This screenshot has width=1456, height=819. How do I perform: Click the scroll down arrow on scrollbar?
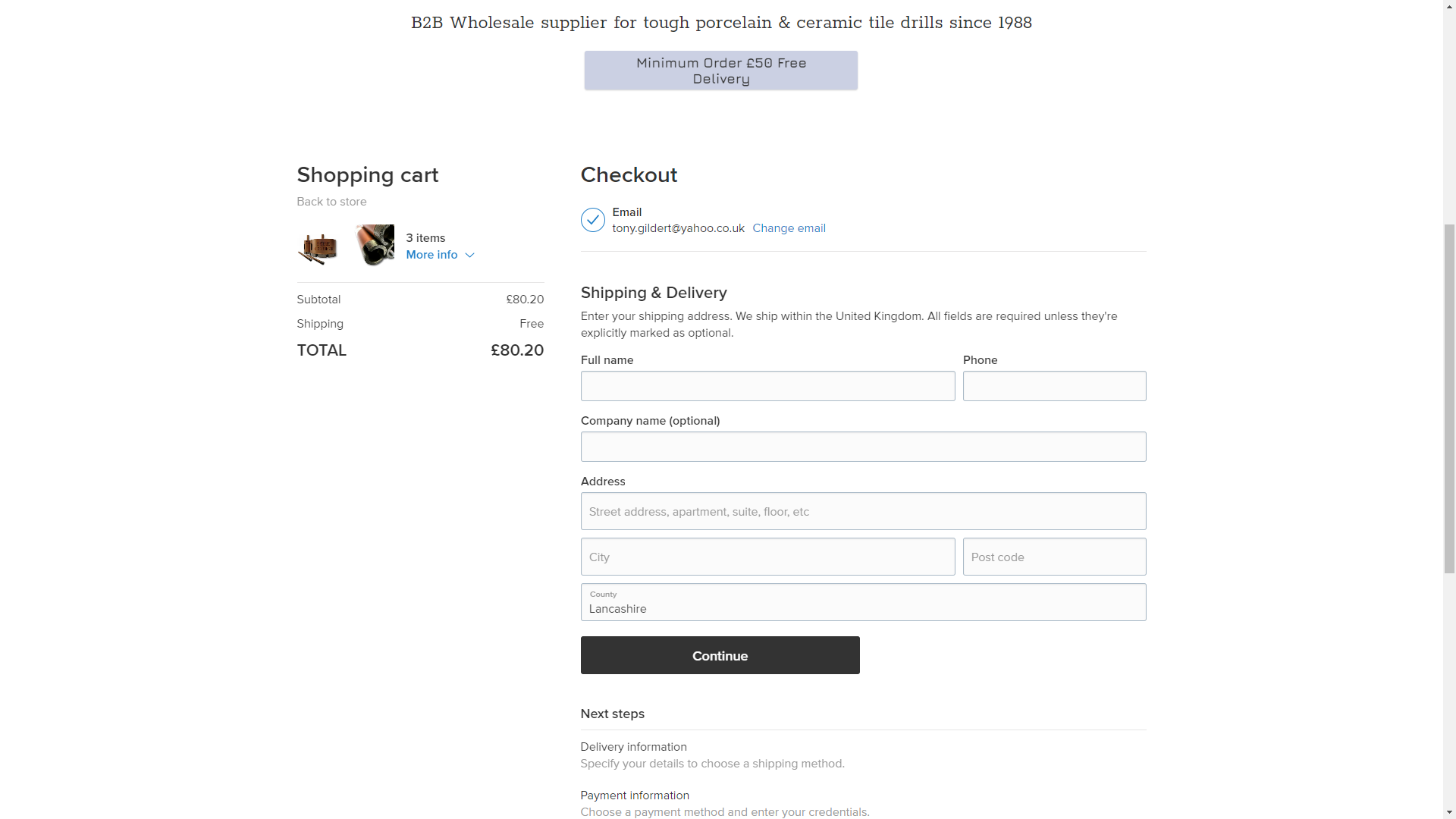tap(1449, 812)
